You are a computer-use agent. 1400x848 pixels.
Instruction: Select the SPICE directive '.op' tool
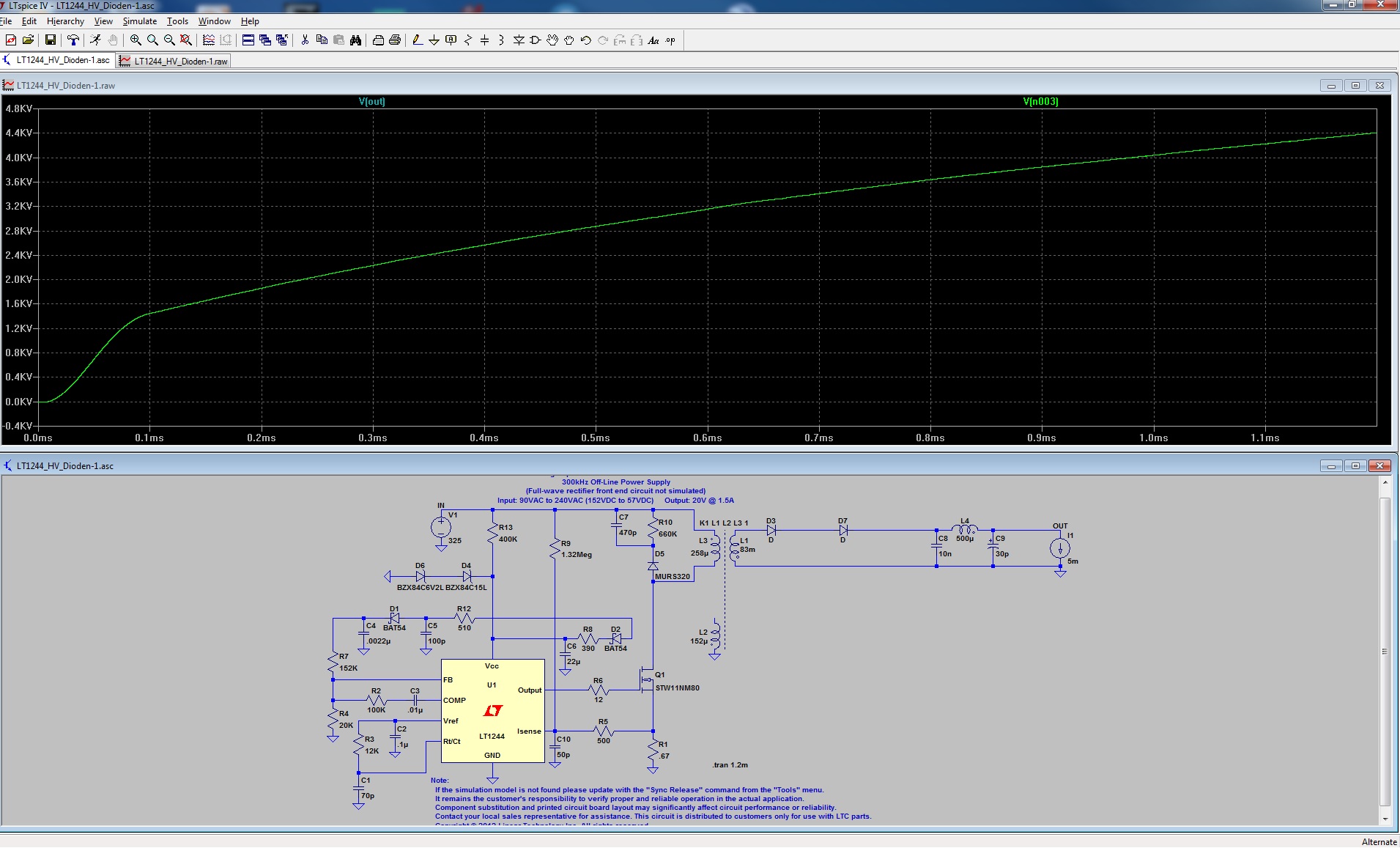(x=670, y=40)
